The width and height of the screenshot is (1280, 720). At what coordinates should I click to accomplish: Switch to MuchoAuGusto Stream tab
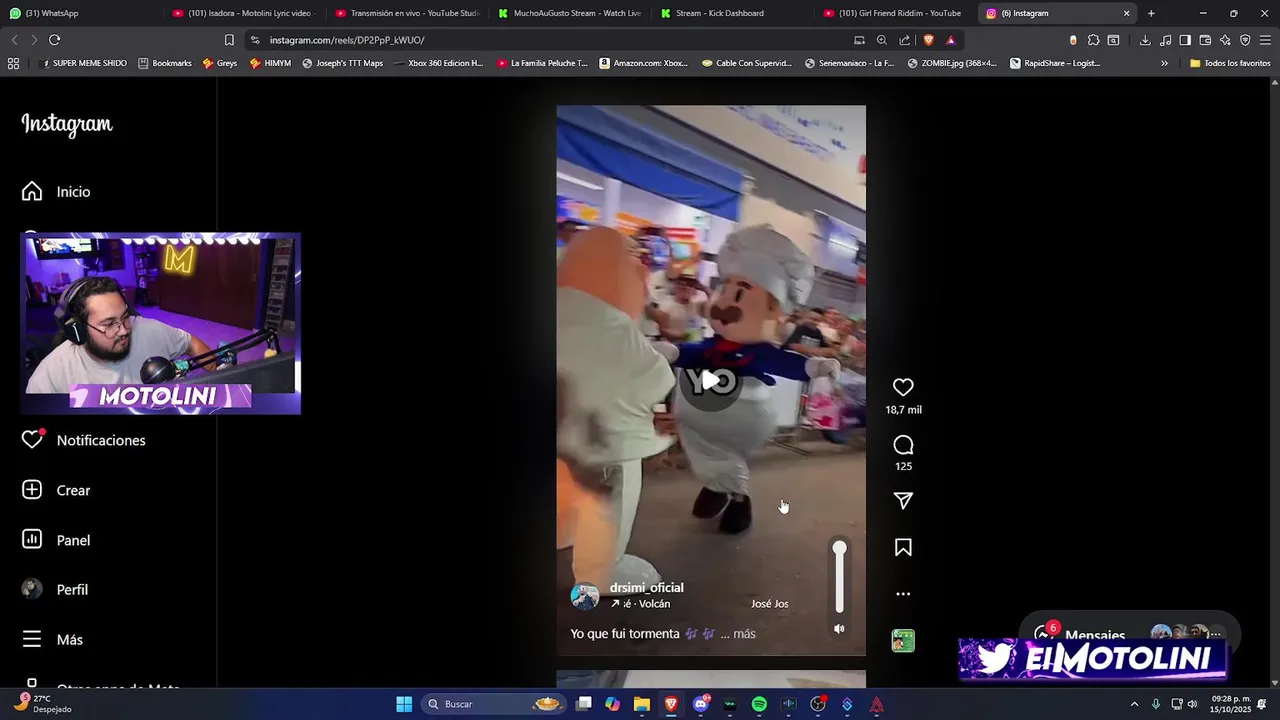click(569, 13)
